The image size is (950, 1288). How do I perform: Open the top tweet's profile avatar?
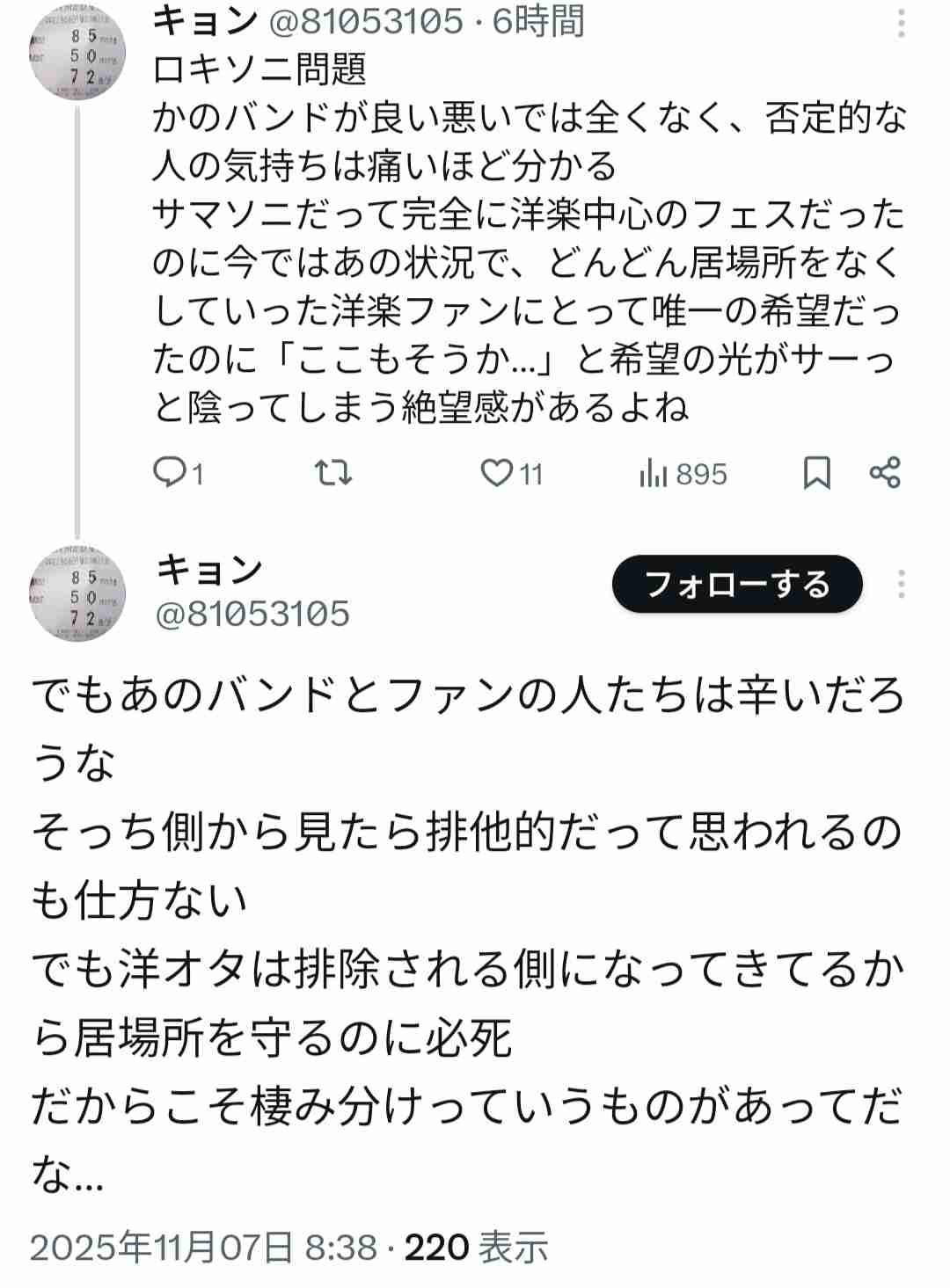77,53
